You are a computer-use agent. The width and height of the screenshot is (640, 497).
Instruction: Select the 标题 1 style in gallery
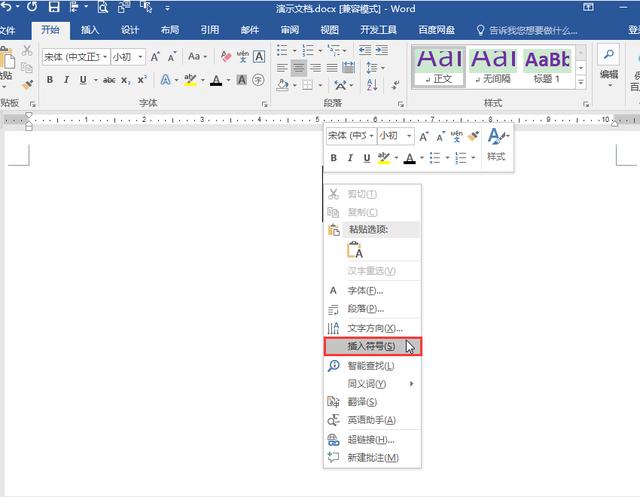pos(546,64)
